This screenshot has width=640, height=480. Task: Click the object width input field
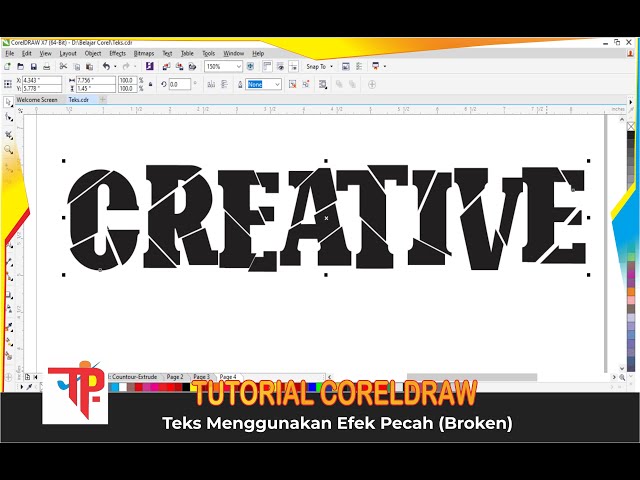click(x=96, y=80)
